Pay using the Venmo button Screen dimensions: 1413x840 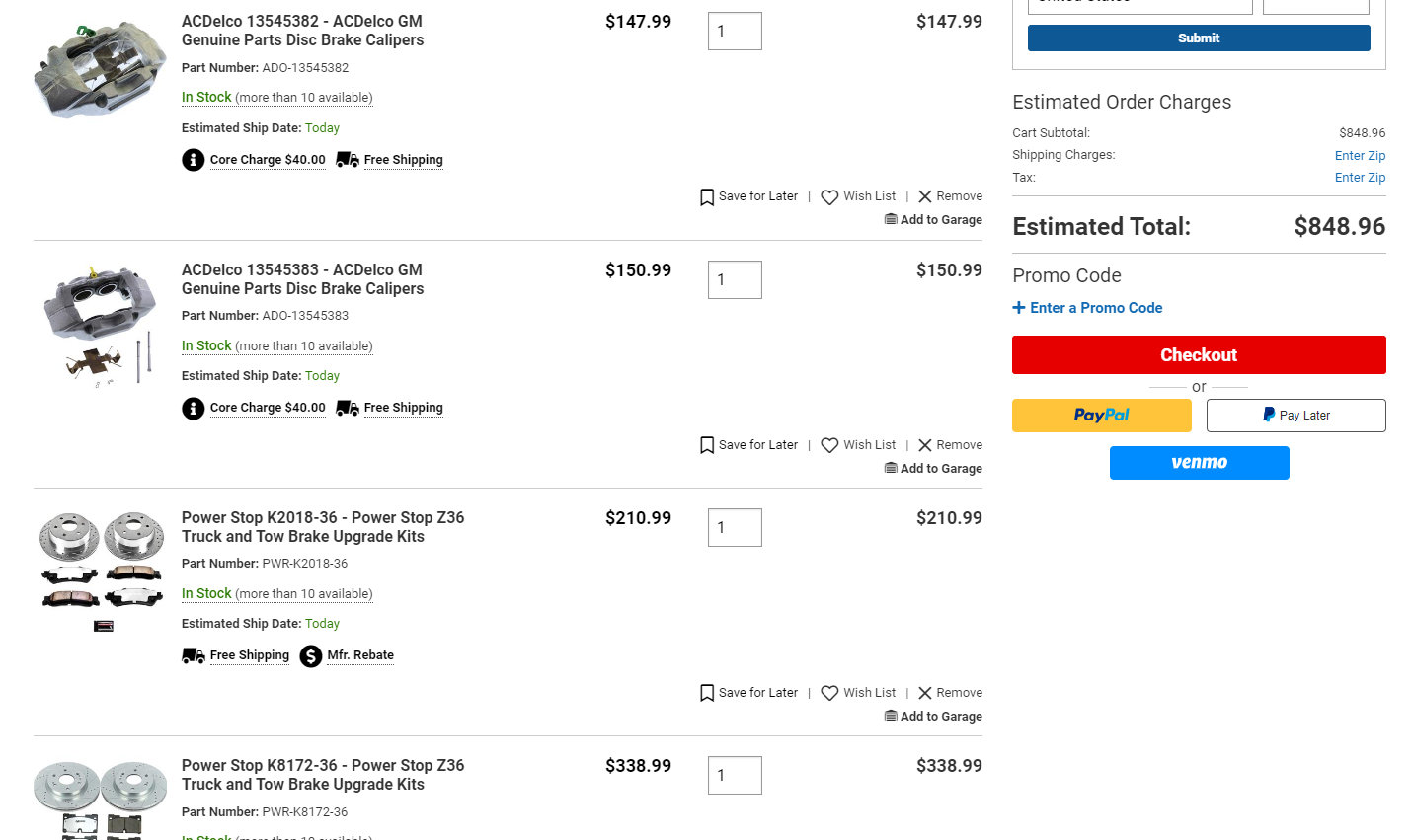tap(1200, 463)
